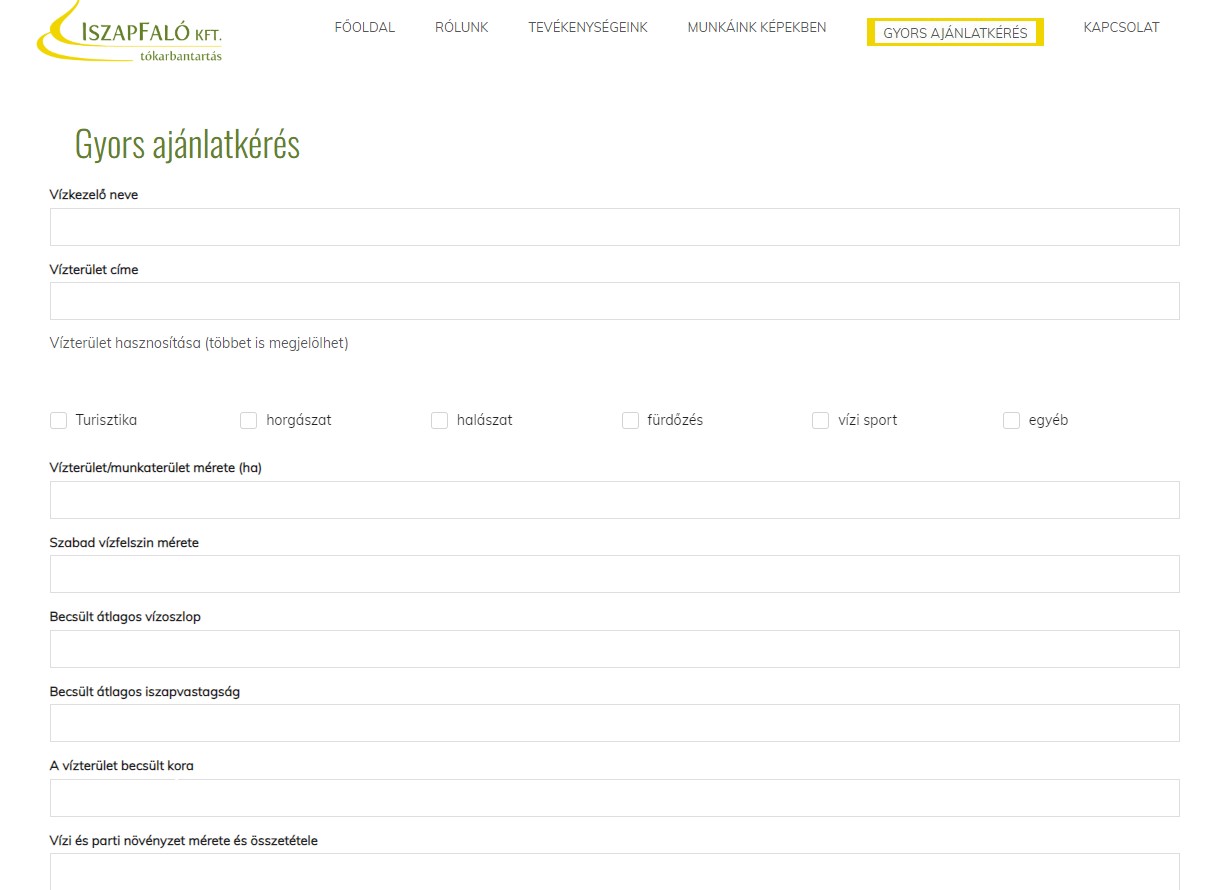Viewport: 1221px width, 890px height.
Task: Click the 'Vízterület hasznosítása (többet is megjelölhet)' label
Action: tap(199, 343)
